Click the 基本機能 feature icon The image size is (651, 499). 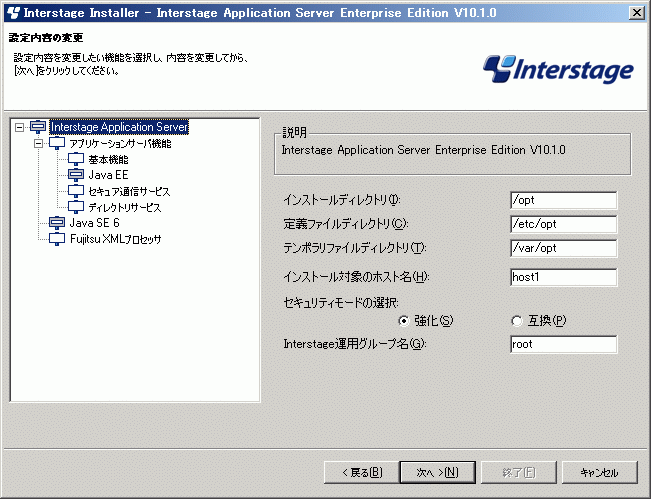click(76, 159)
